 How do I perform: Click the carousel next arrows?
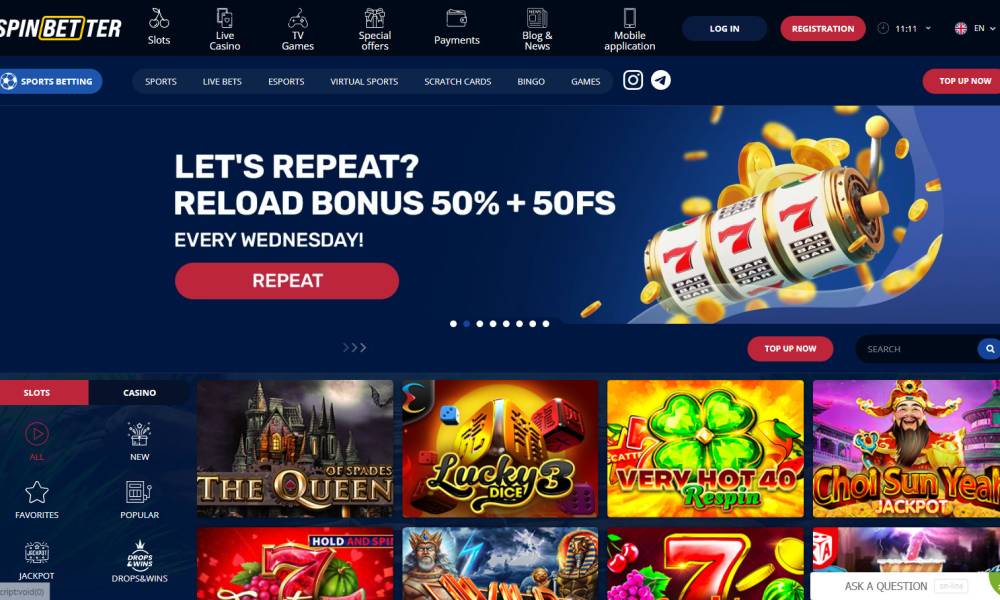pyautogui.click(x=355, y=348)
